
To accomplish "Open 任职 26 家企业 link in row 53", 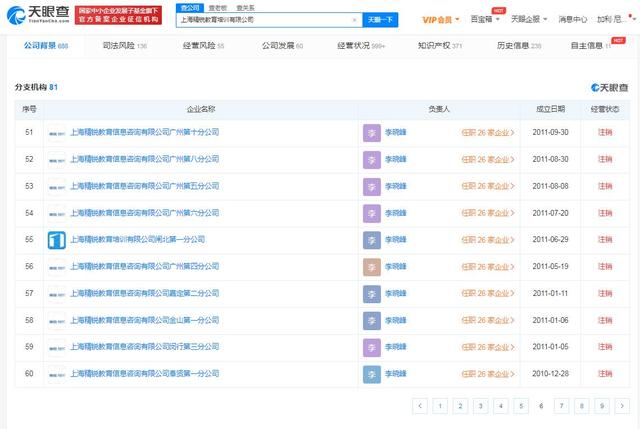I will [x=488, y=187].
